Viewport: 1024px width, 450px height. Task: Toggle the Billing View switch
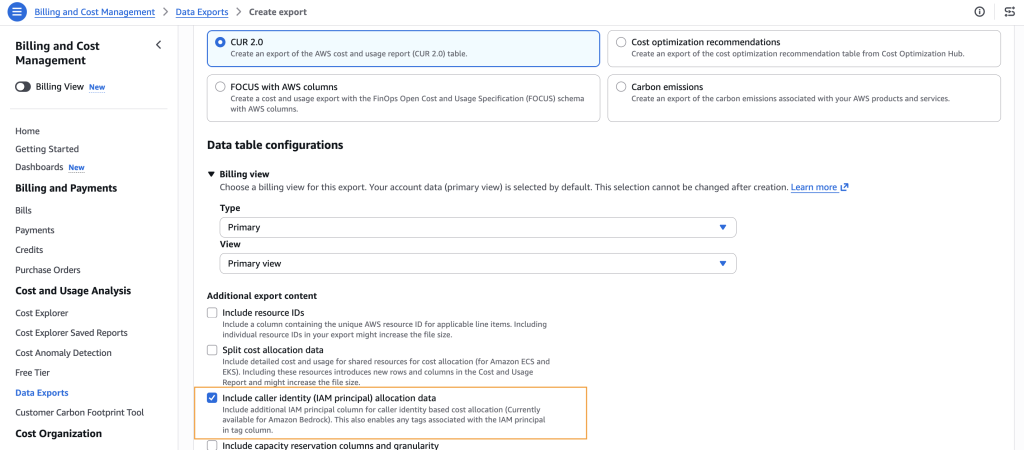(23, 87)
